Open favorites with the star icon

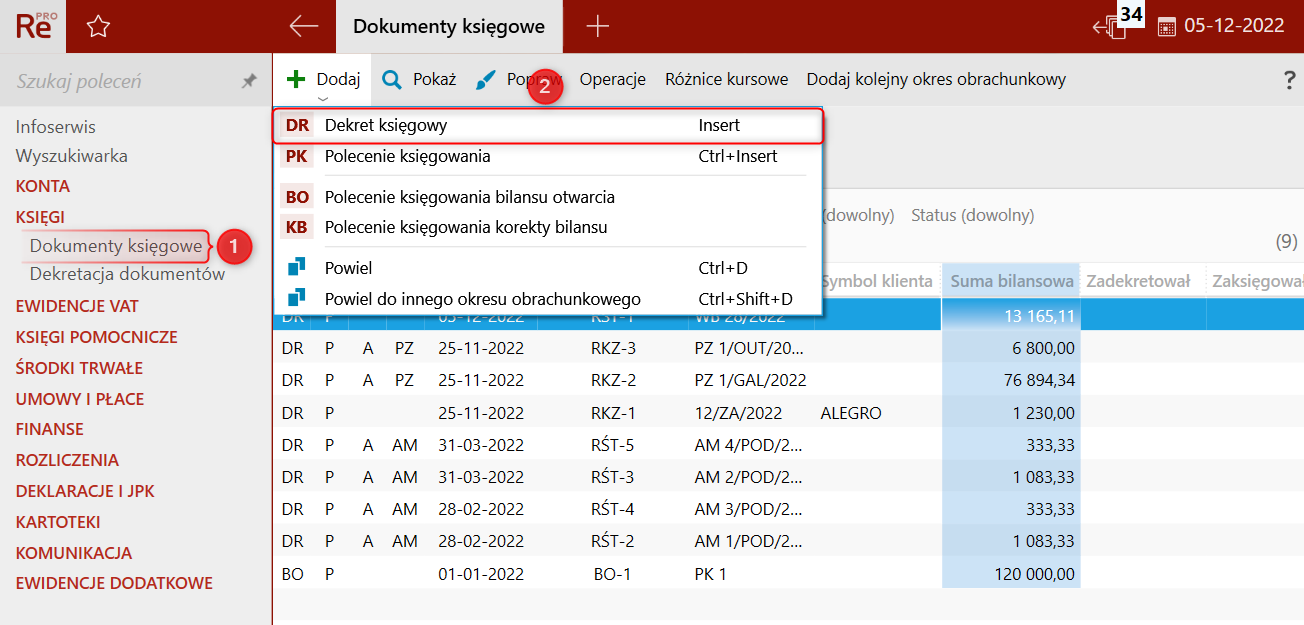pyautogui.click(x=97, y=27)
